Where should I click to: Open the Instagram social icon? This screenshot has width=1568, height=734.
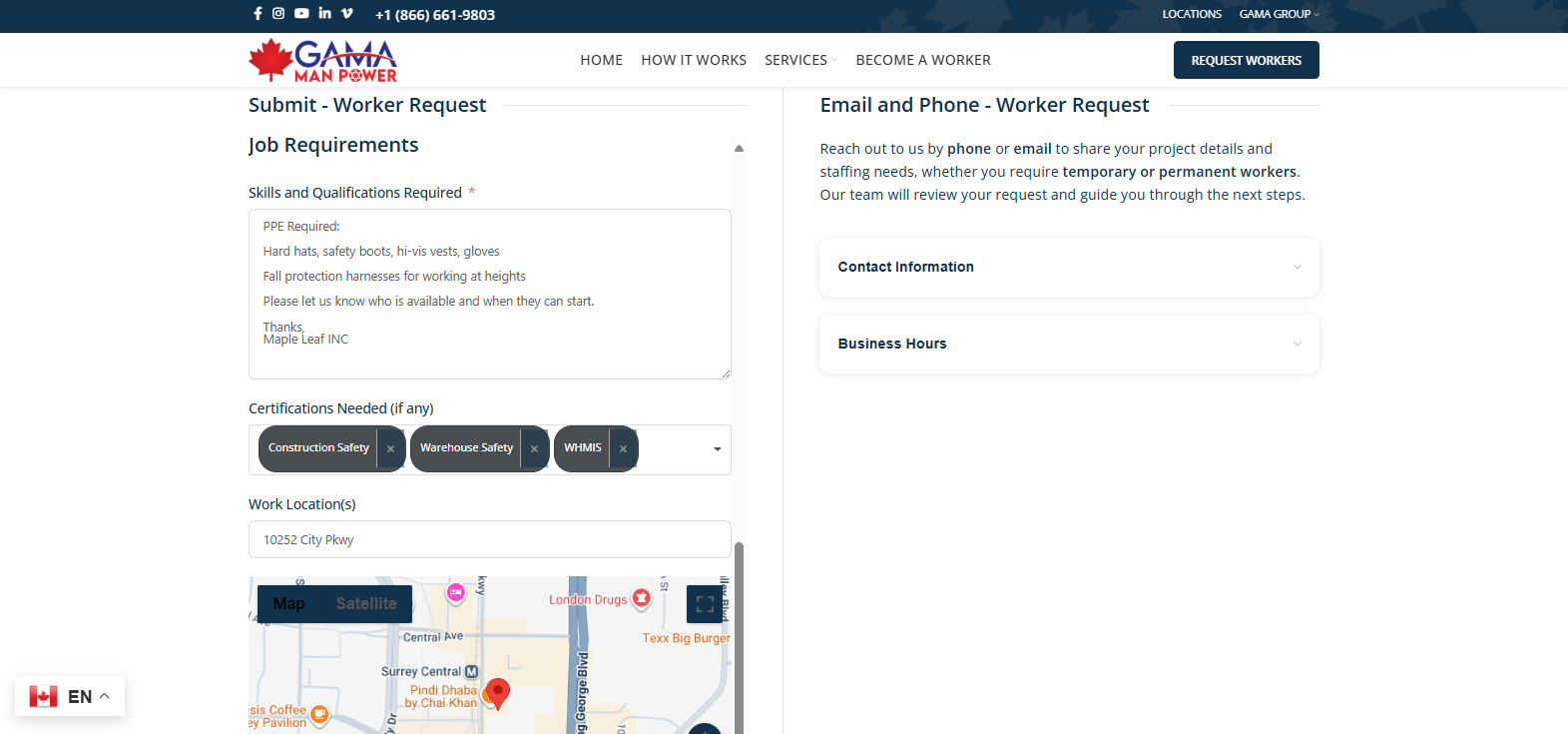coord(278,14)
